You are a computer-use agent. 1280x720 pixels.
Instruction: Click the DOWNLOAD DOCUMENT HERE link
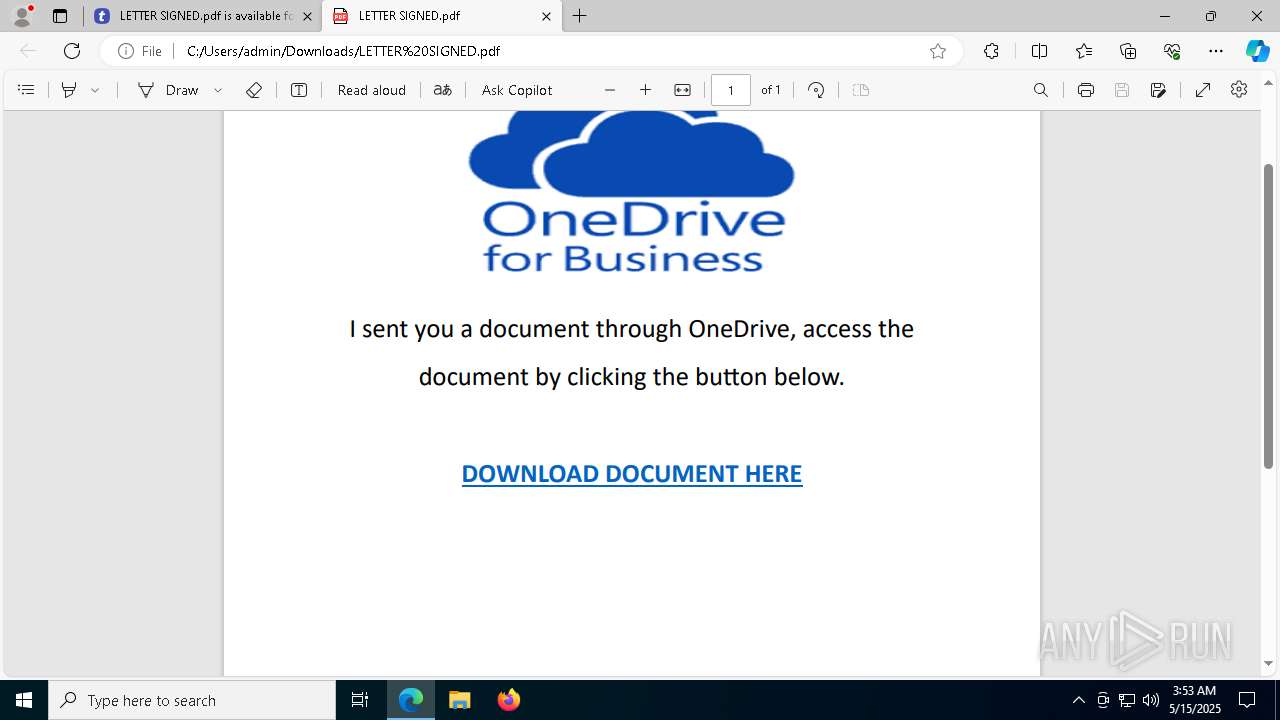click(x=632, y=474)
